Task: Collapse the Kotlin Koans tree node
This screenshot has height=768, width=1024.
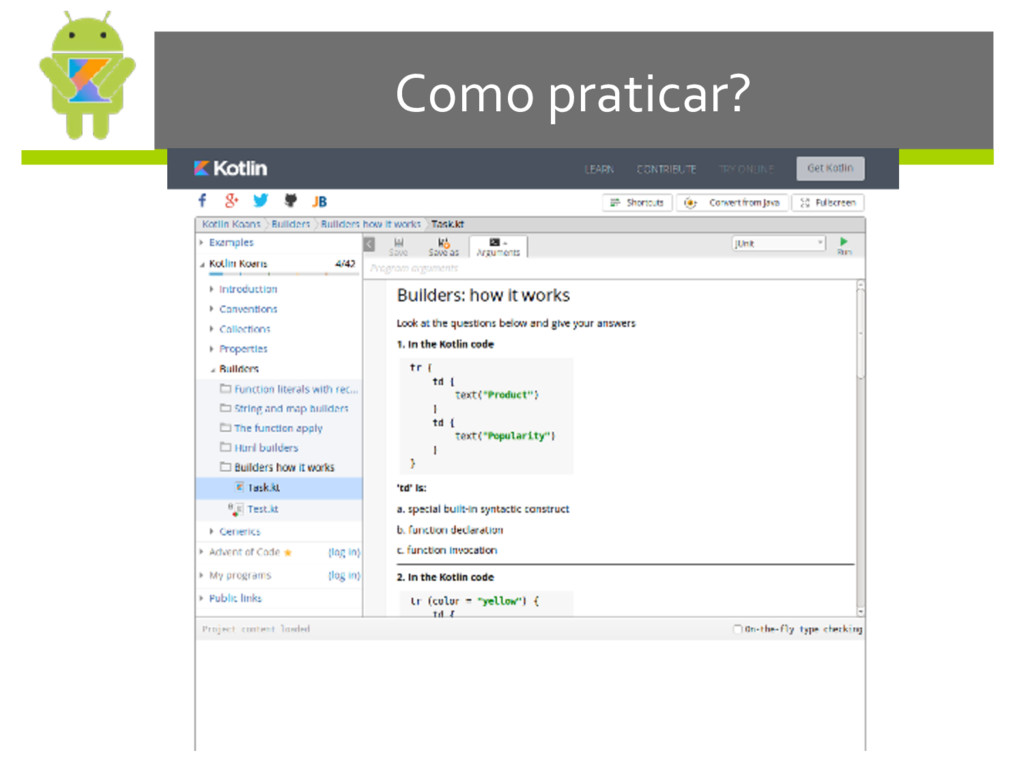Action: [202, 264]
